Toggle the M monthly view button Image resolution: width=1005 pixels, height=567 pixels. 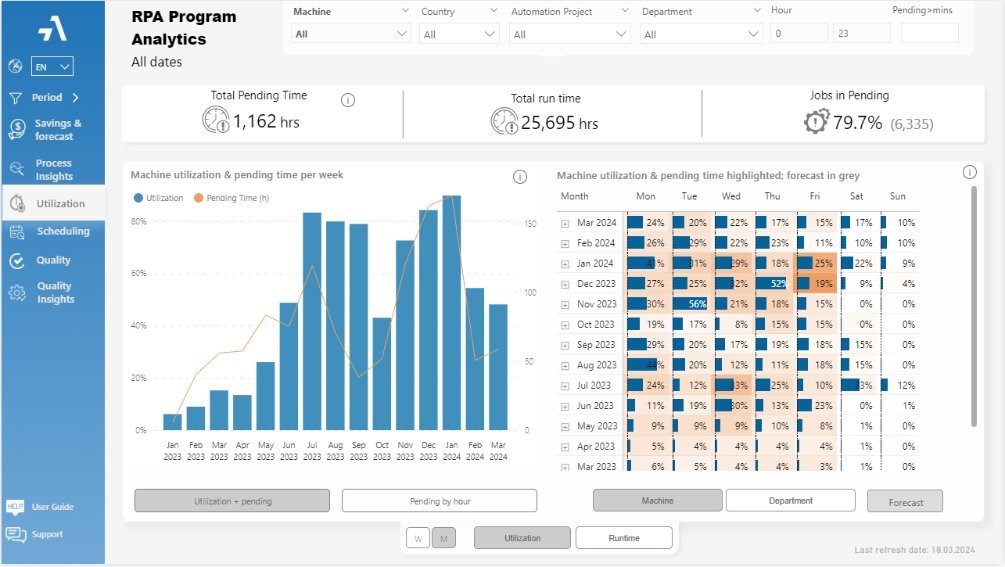click(444, 538)
